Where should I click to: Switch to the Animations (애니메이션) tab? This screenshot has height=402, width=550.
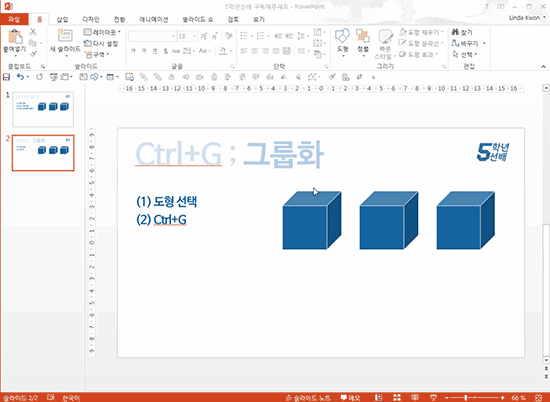point(154,19)
